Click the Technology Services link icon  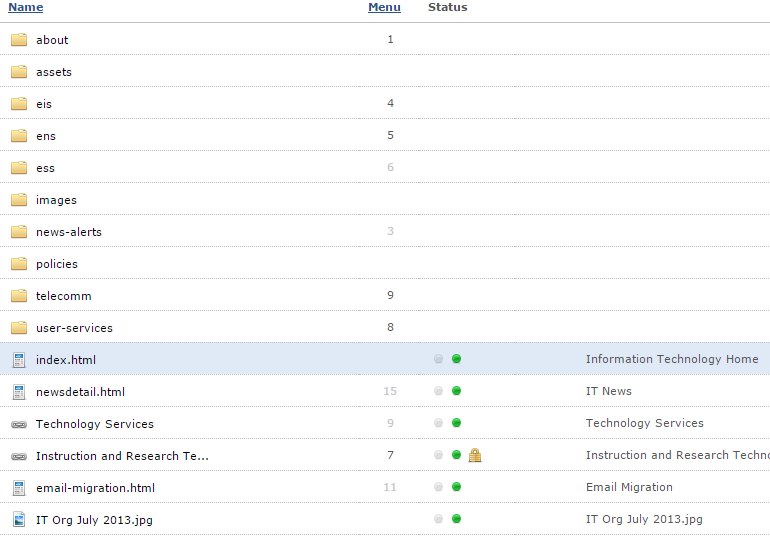tap(19, 424)
